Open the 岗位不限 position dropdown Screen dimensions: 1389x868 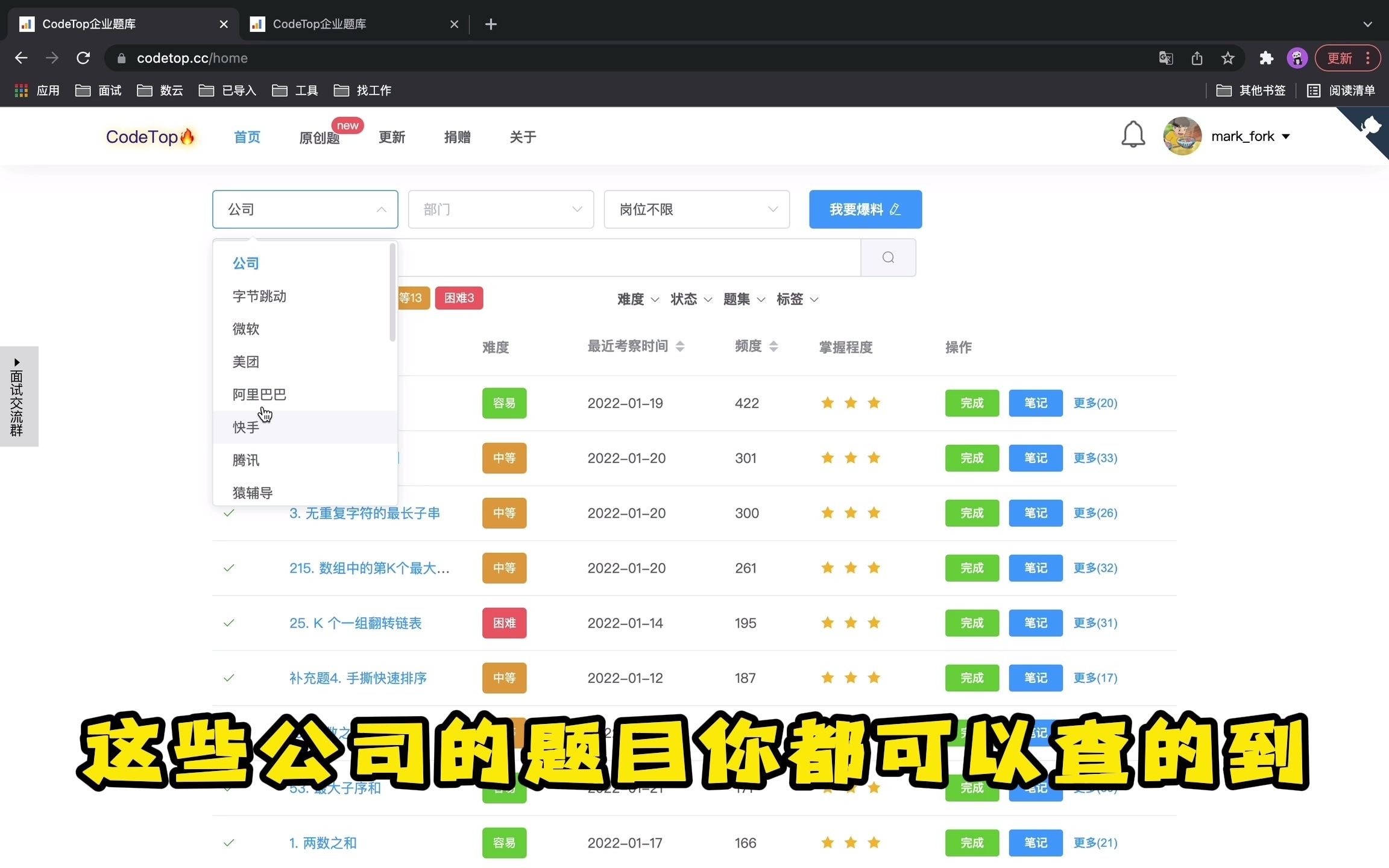pyautogui.click(x=697, y=209)
